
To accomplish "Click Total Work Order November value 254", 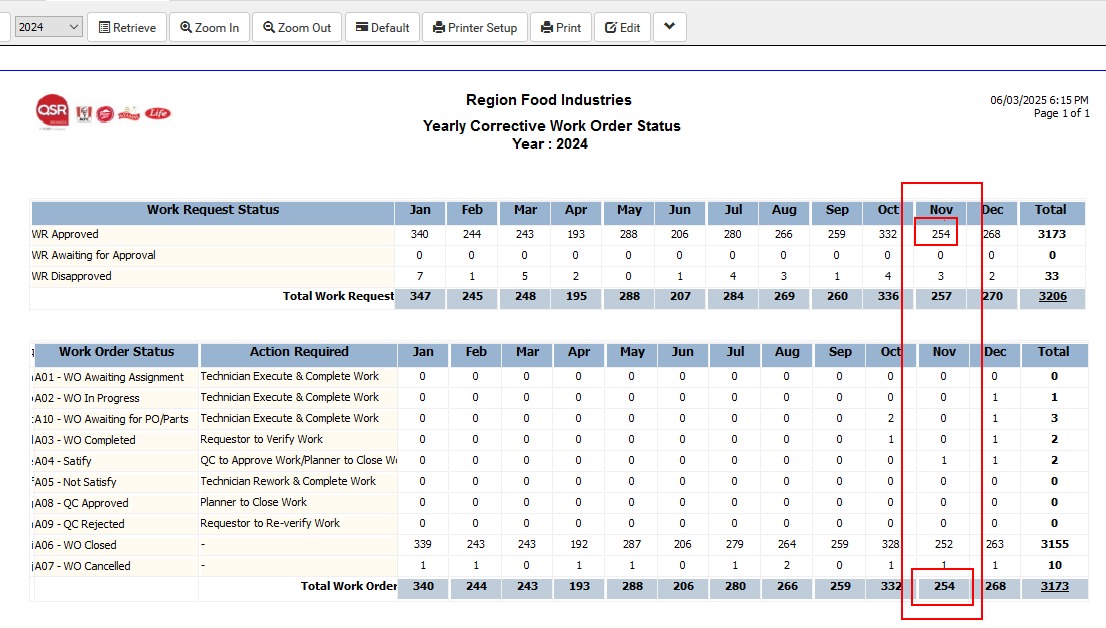I will (944, 587).
